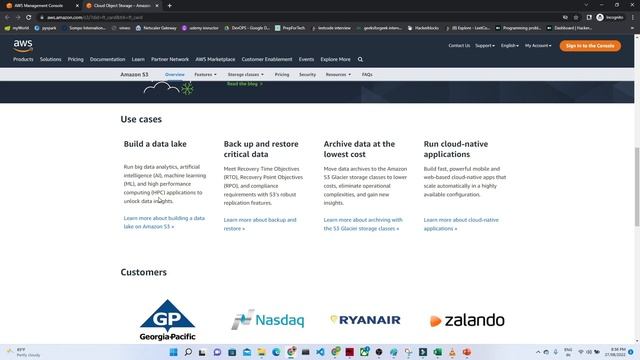Close the Cloud Object Storage browser tab
Image resolution: width=640 pixels, height=360 pixels.
tap(157, 6)
